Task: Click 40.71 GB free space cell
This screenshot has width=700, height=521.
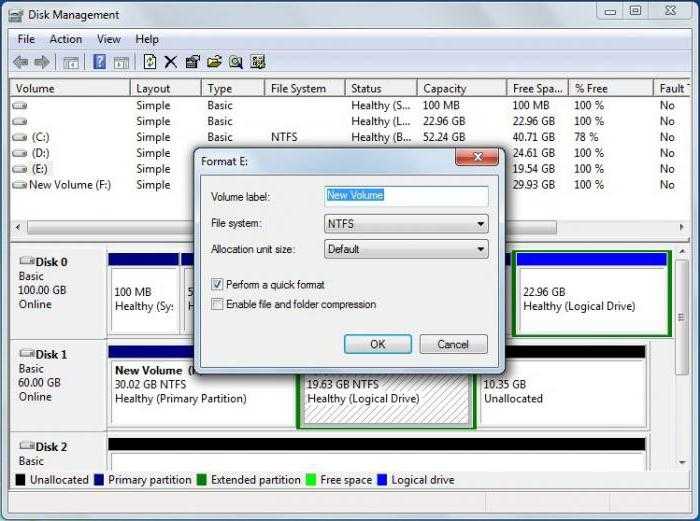Action: click(x=533, y=138)
